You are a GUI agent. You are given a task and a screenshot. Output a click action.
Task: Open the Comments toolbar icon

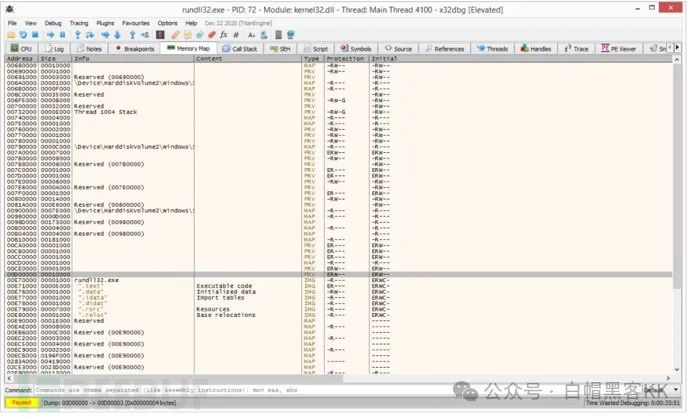pyautogui.click(x=187, y=35)
